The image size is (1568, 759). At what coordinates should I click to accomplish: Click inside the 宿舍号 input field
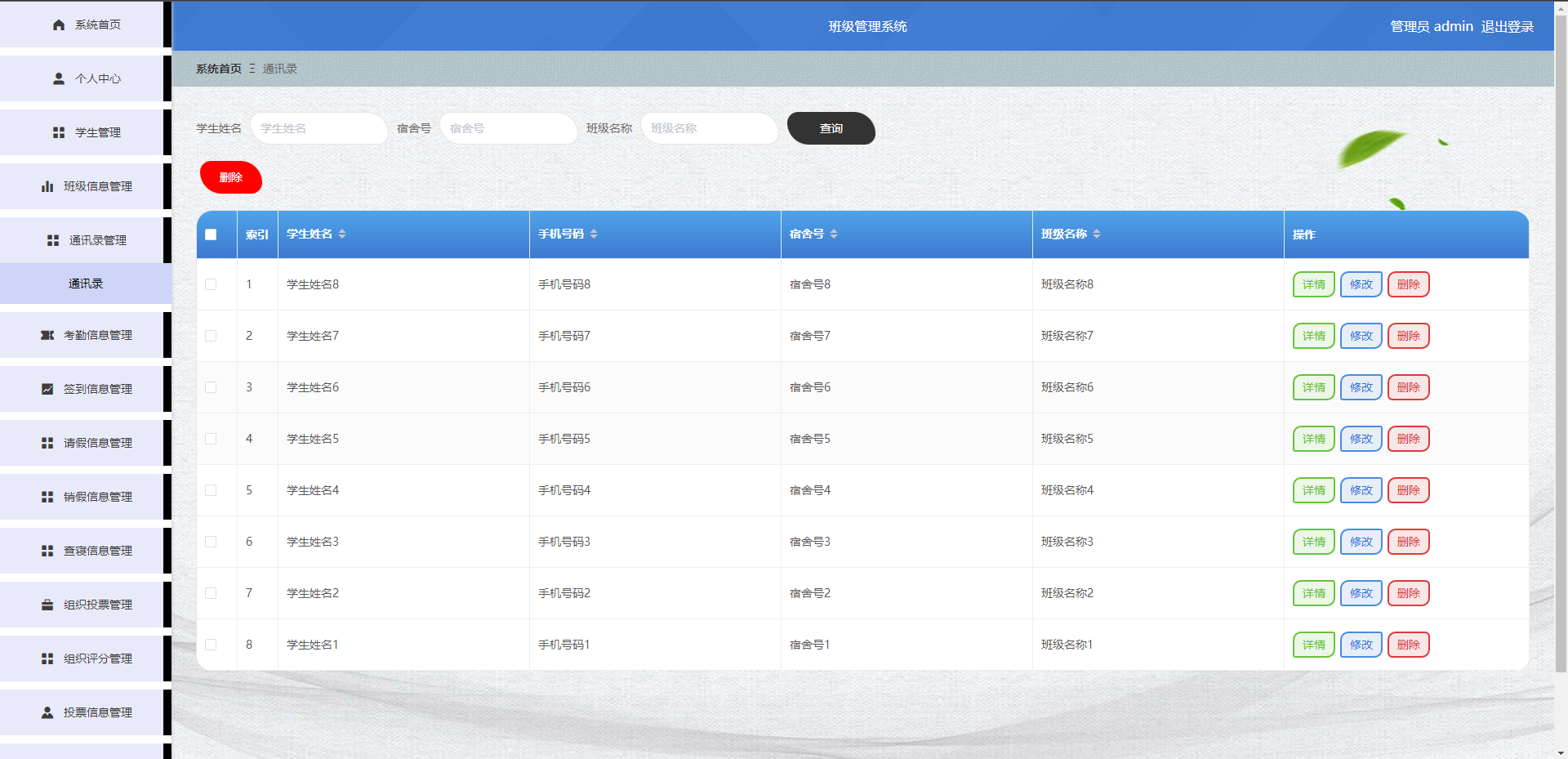pos(508,128)
